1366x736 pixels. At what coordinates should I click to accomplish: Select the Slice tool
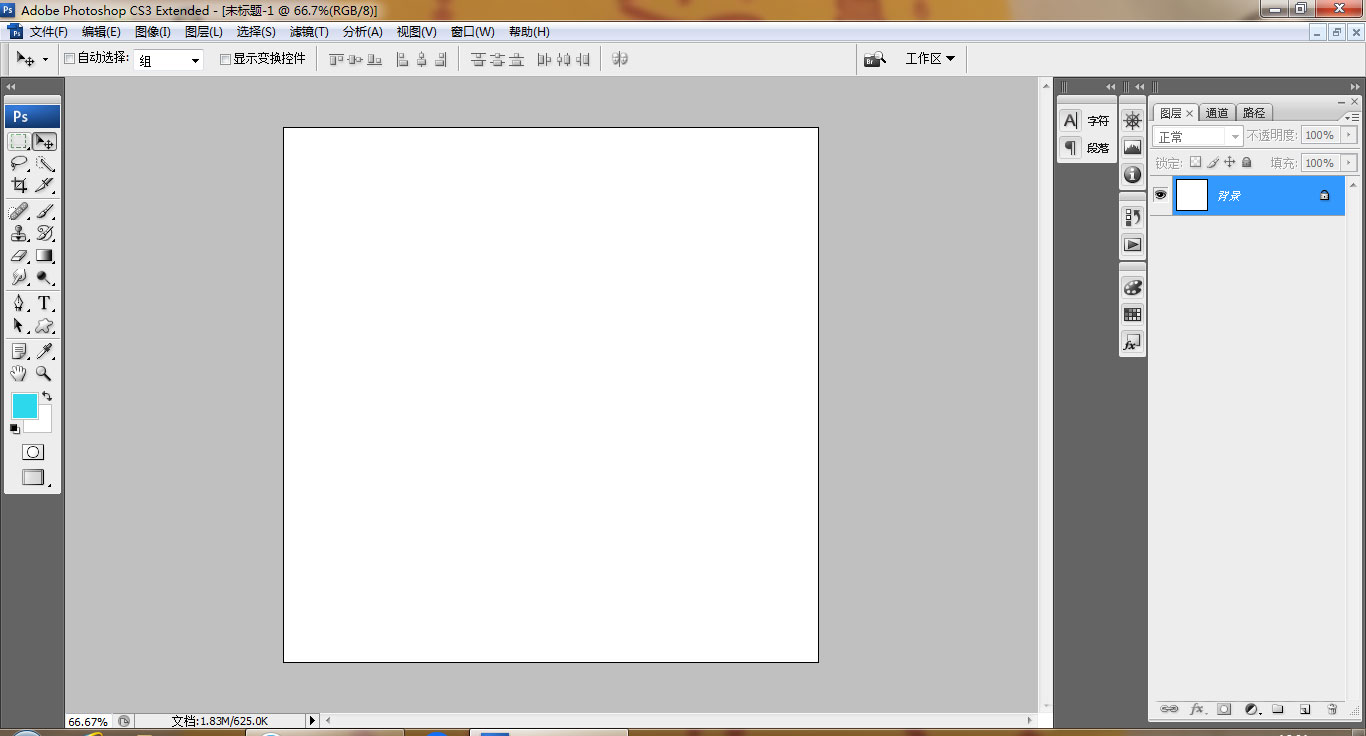pos(45,185)
